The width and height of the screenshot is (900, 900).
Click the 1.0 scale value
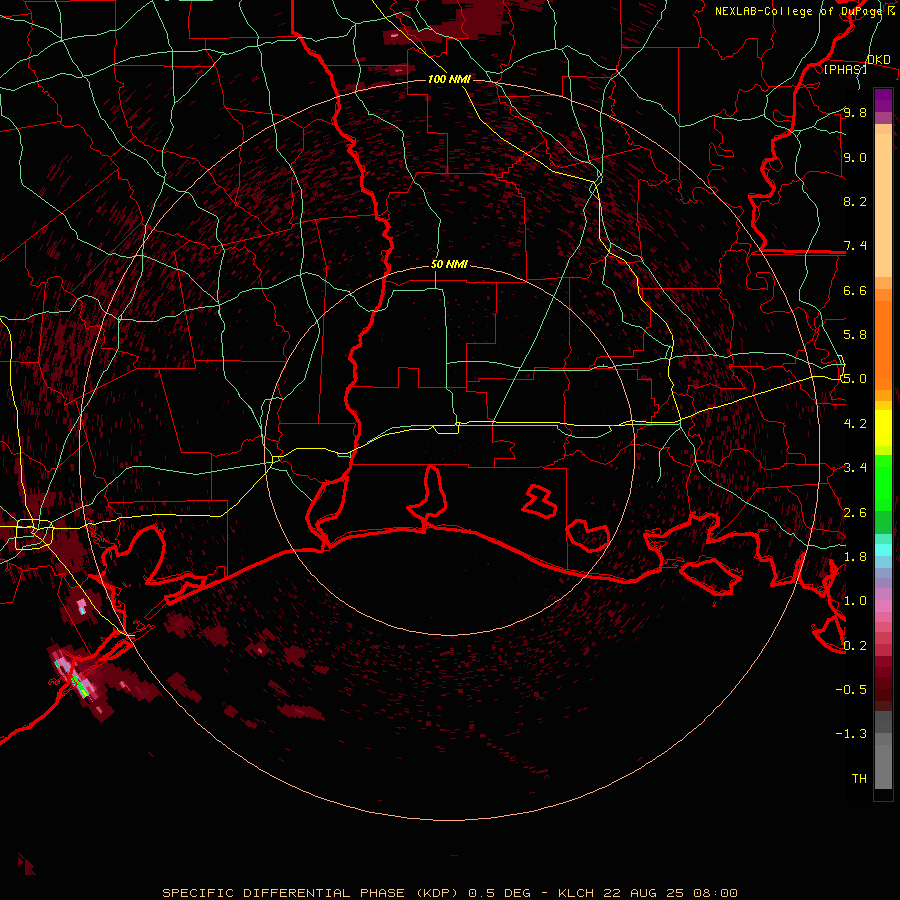[855, 601]
